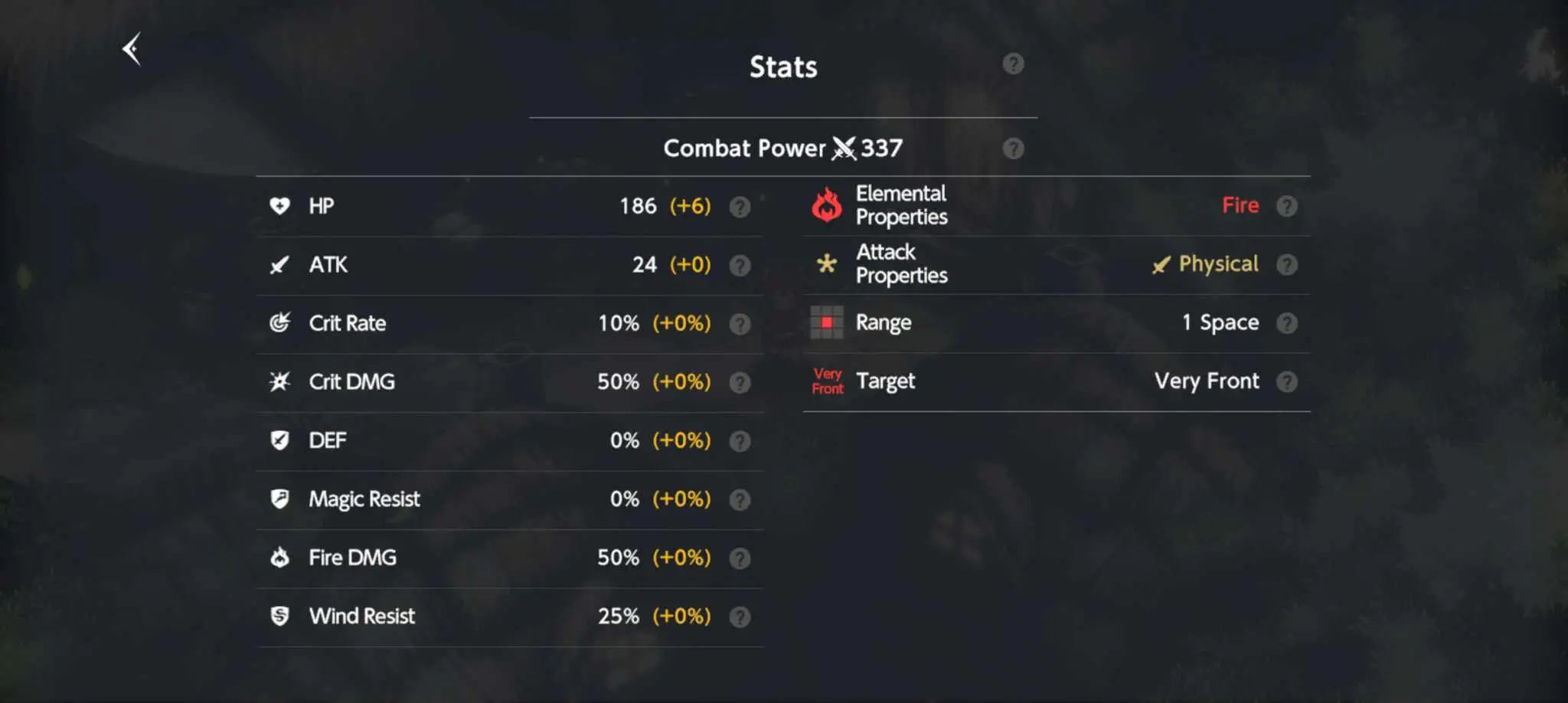Viewport: 1568px width, 703px height.
Task: Show Combat Power help info
Action: pos(1013,149)
